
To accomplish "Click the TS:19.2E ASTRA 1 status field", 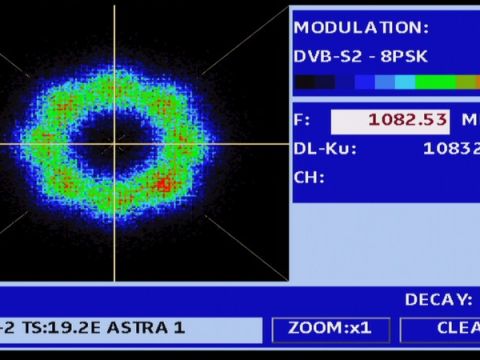I will click(131, 330).
